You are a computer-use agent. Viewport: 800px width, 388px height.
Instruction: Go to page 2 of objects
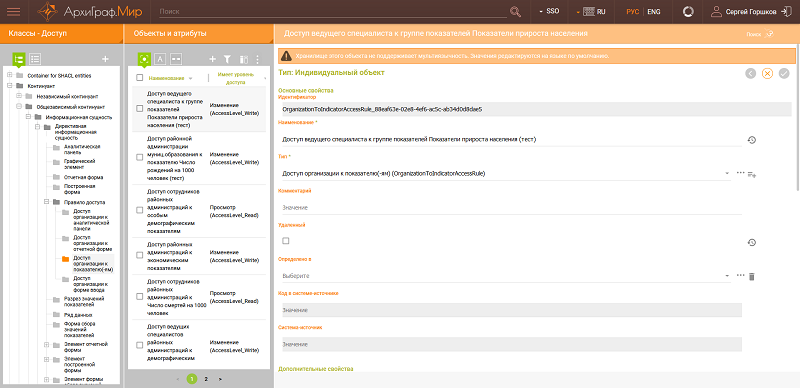pyautogui.click(x=206, y=379)
